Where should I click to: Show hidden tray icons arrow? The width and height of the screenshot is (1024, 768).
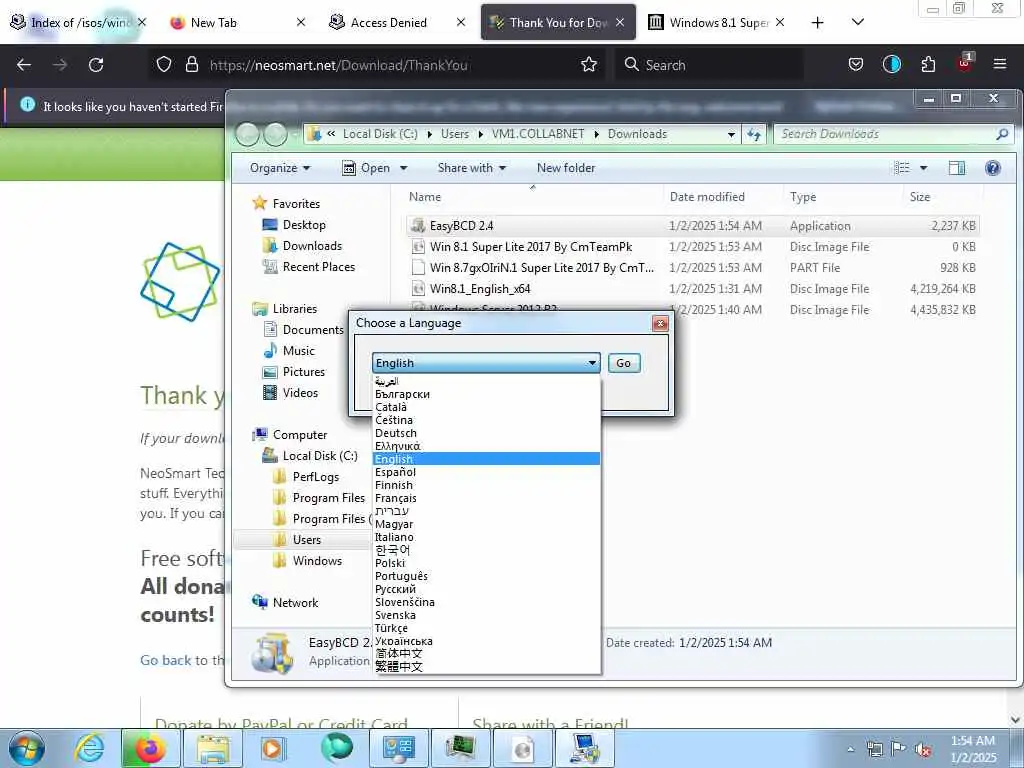tap(850, 750)
